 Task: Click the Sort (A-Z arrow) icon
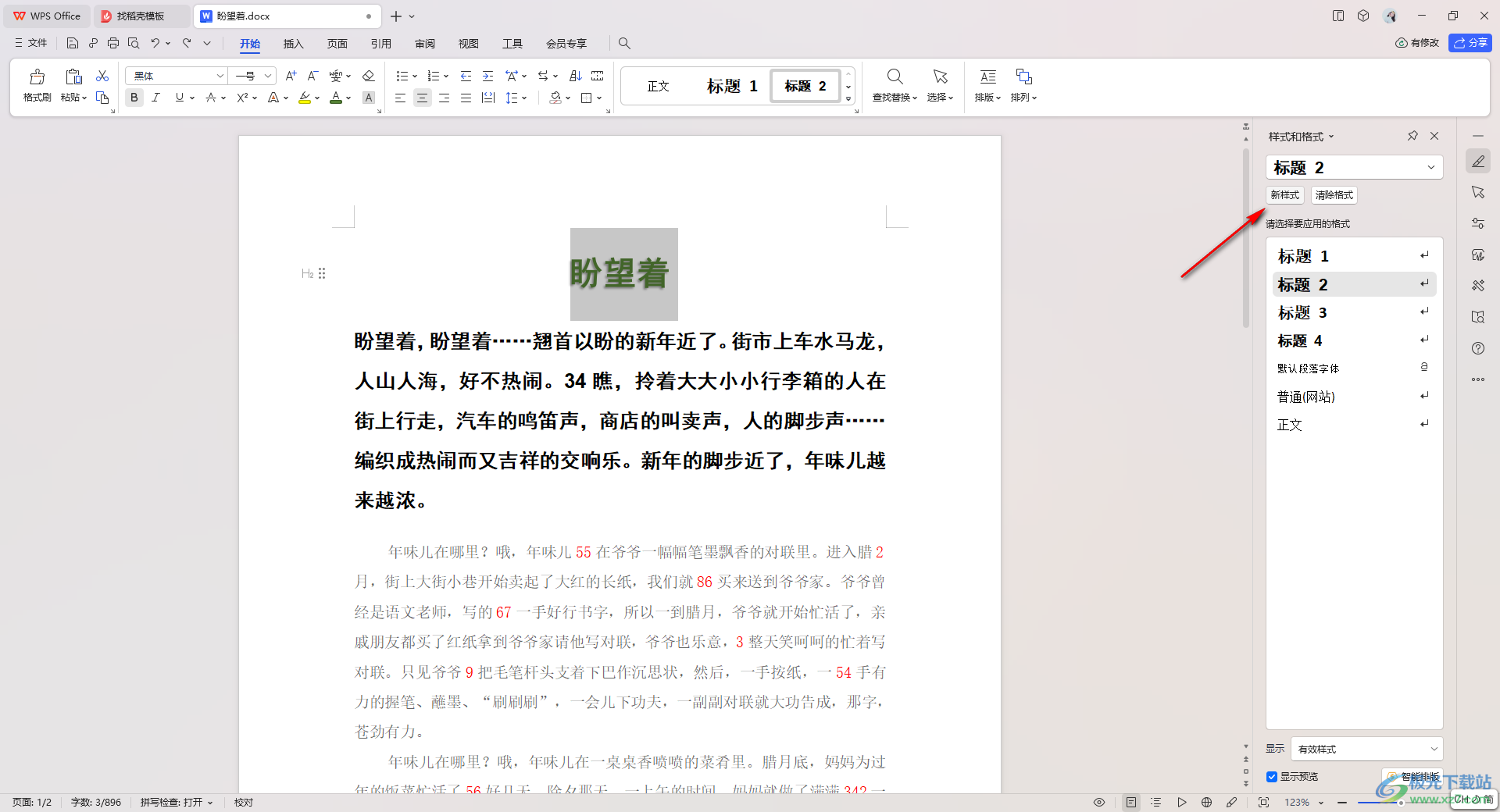coord(576,76)
